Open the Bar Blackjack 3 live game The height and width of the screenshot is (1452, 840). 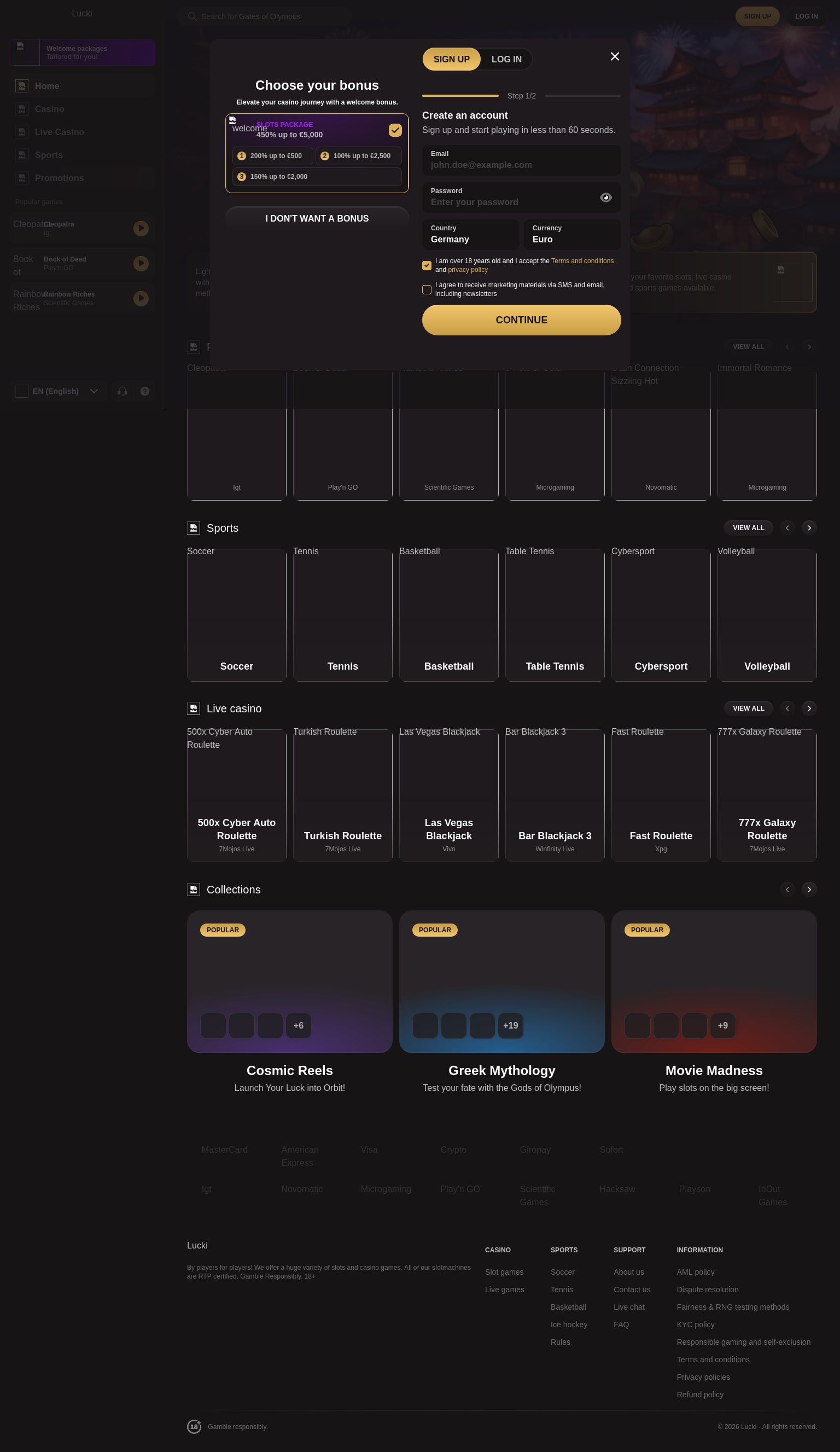point(555,795)
